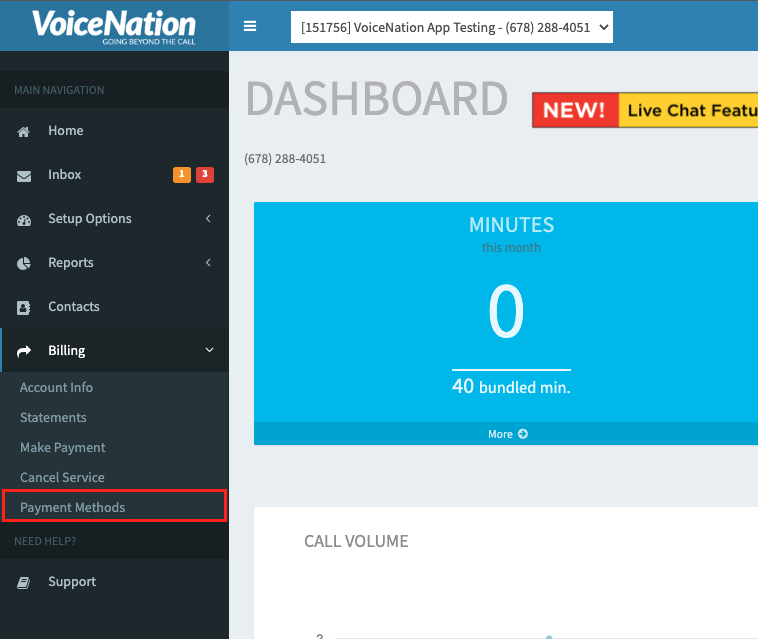Click the orange Inbox badge showing 1

182,174
